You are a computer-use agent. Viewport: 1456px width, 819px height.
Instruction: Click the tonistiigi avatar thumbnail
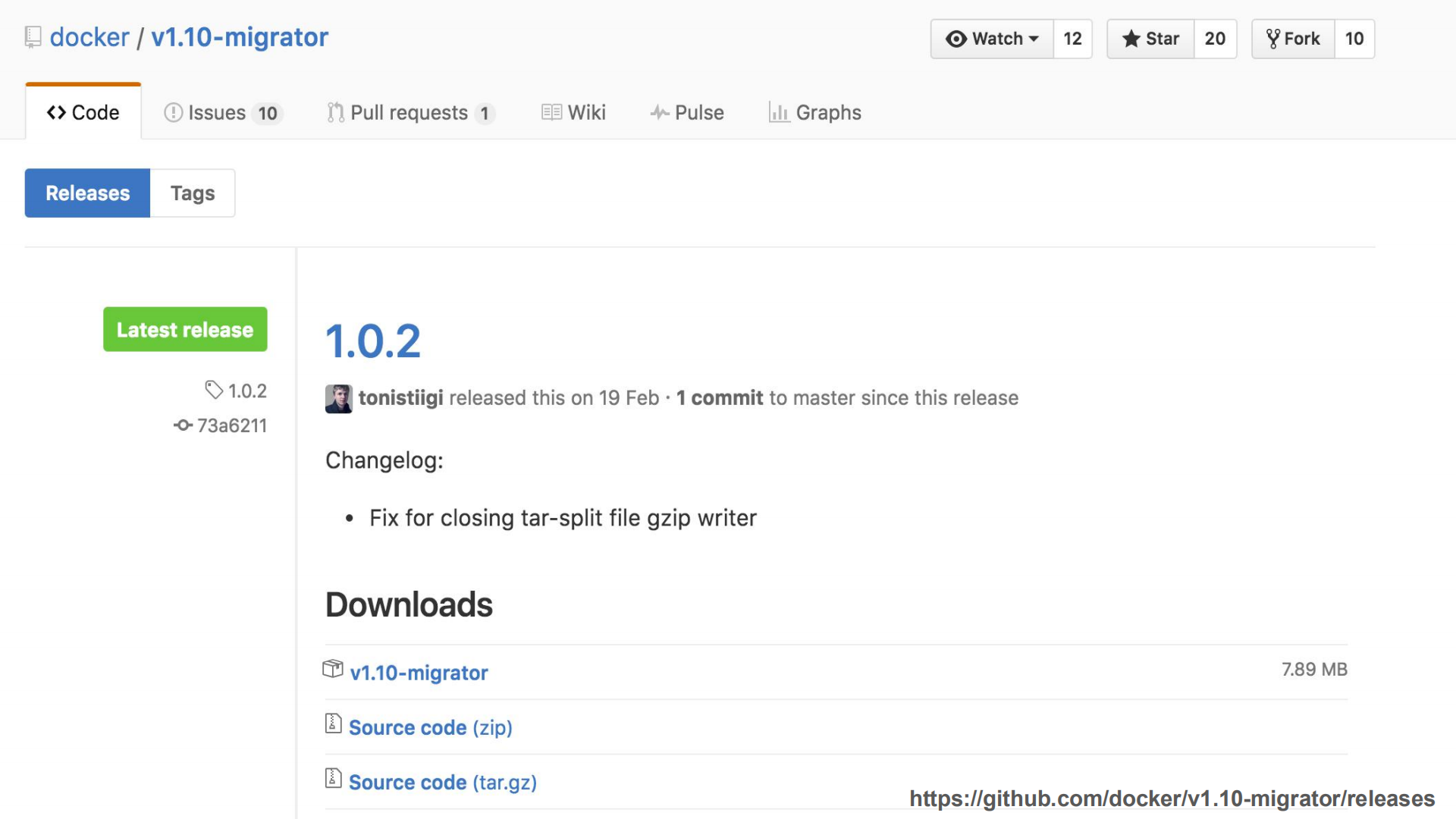[338, 399]
